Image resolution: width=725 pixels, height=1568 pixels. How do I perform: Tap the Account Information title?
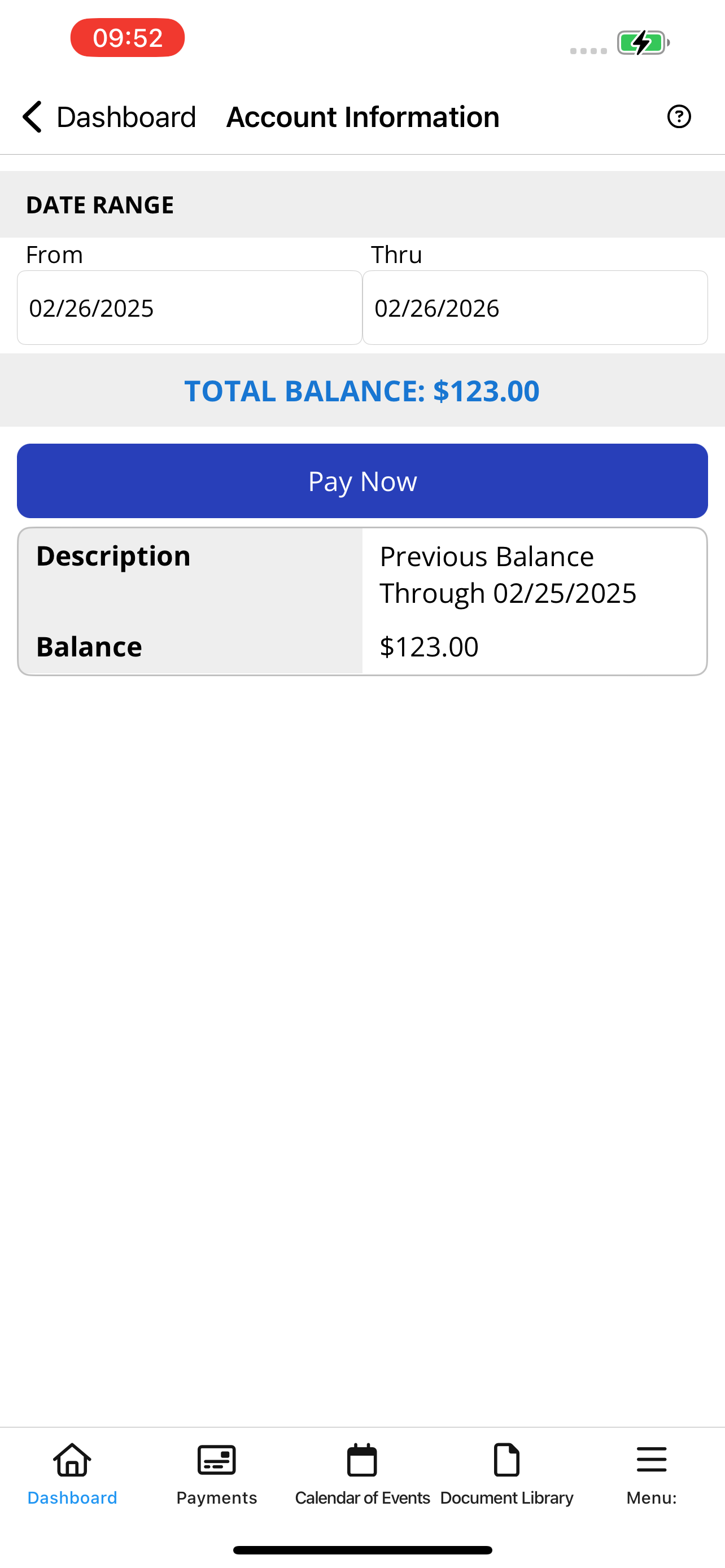pyautogui.click(x=363, y=117)
